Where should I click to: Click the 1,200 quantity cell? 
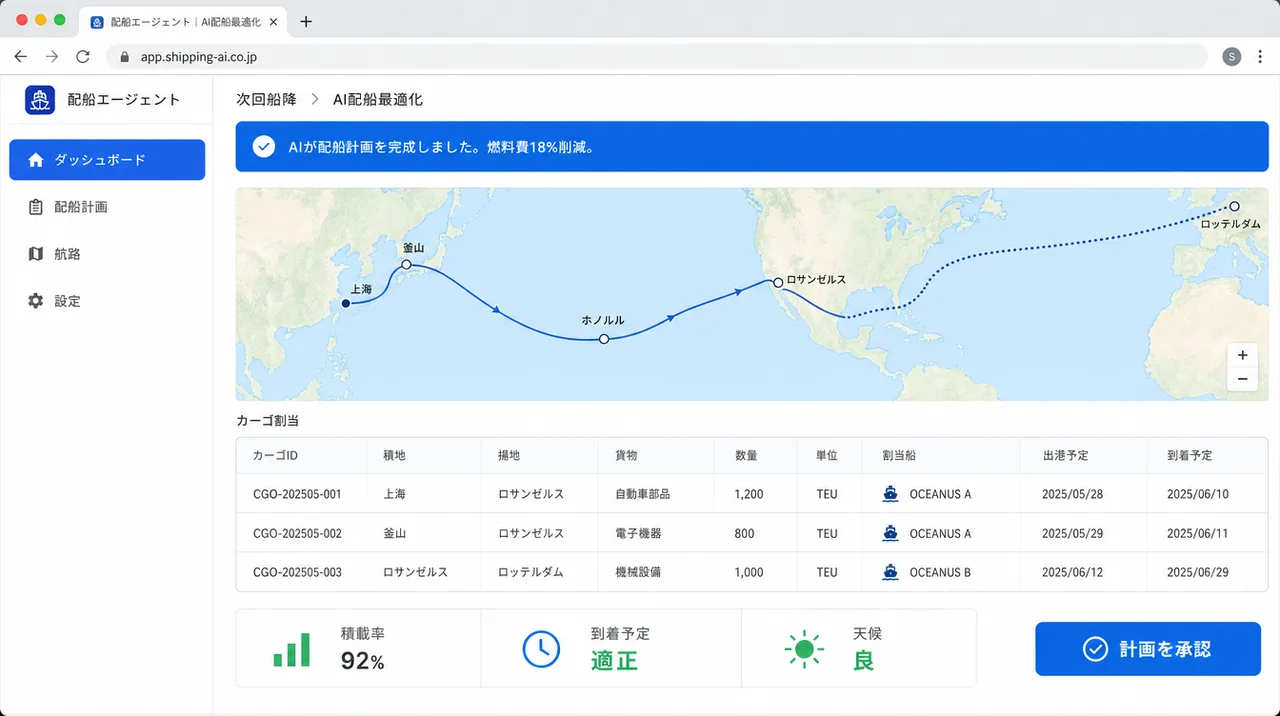pyautogui.click(x=749, y=494)
